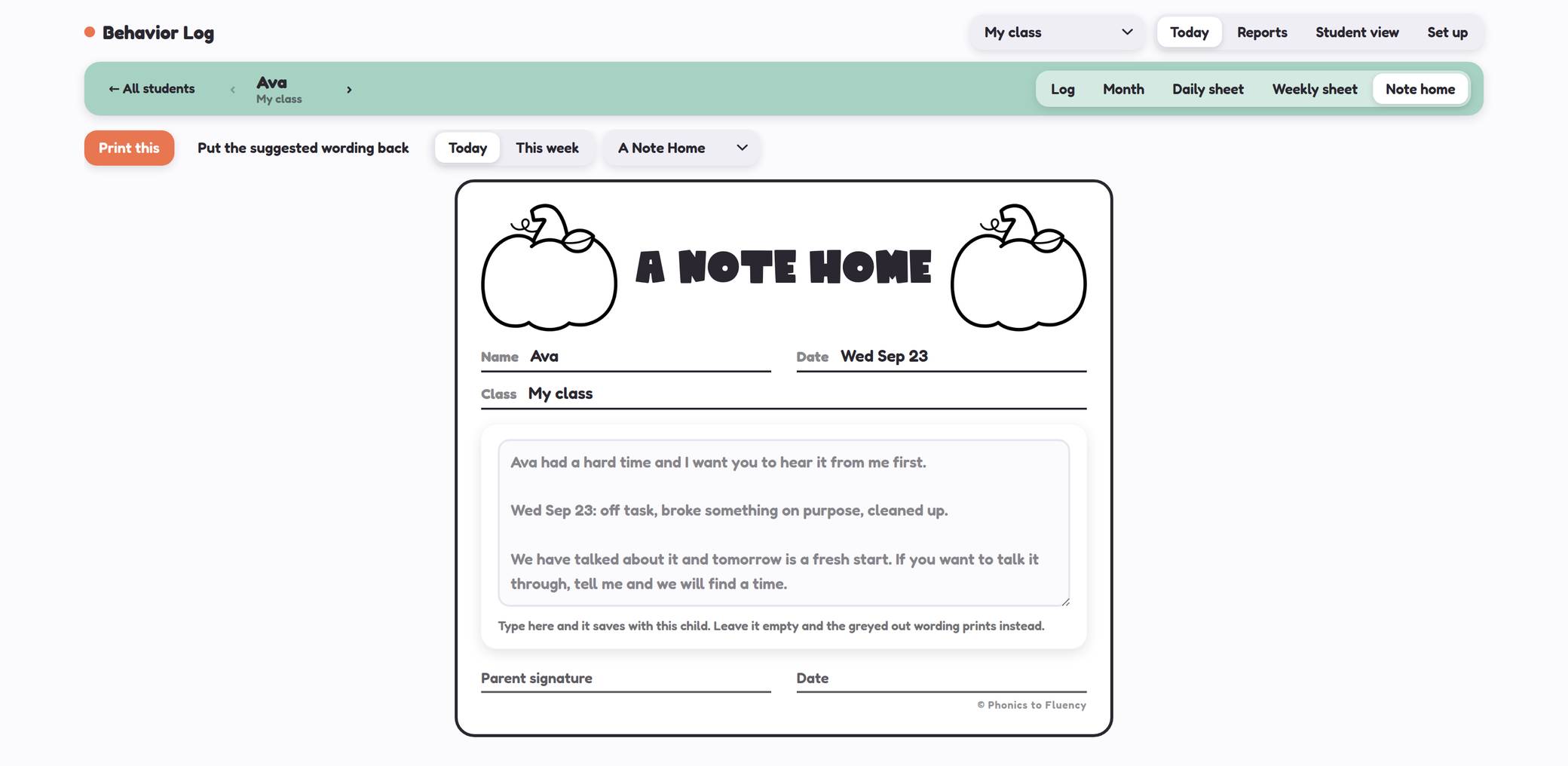Image resolution: width=1568 pixels, height=766 pixels.
Task: Click the Behavior Log title
Action: [158, 32]
